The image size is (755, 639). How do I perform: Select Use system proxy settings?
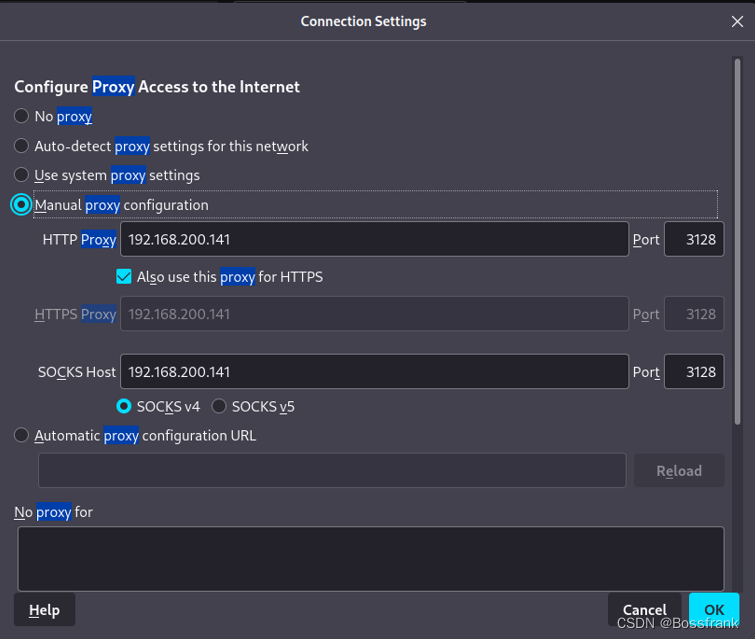click(x=21, y=175)
